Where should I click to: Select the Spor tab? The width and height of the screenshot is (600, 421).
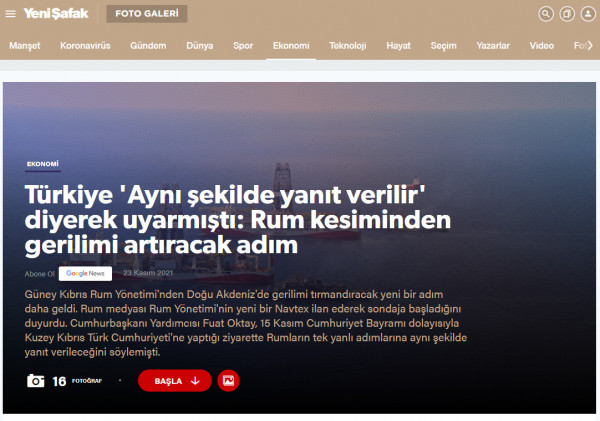(x=243, y=46)
